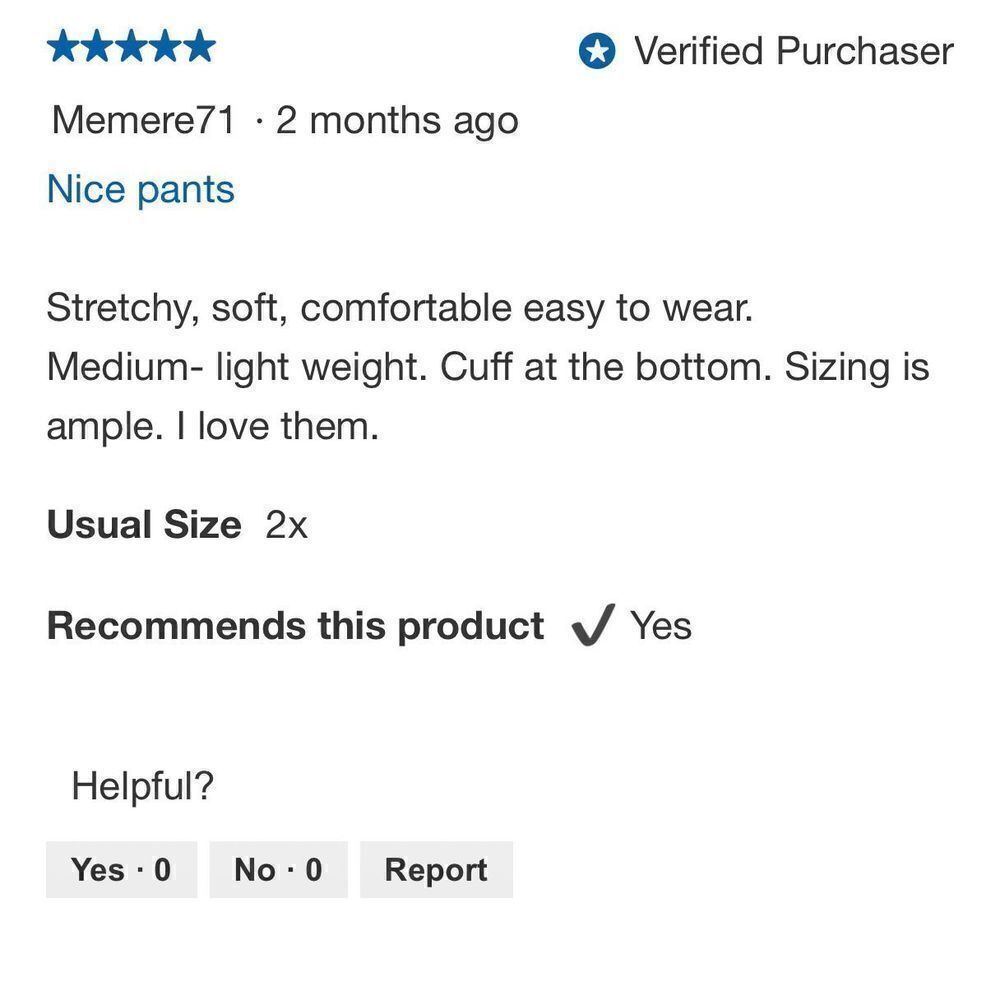This screenshot has height=1000, width=1000.
Task: Open reviewer Memere71's profile name
Action: [x=143, y=121]
